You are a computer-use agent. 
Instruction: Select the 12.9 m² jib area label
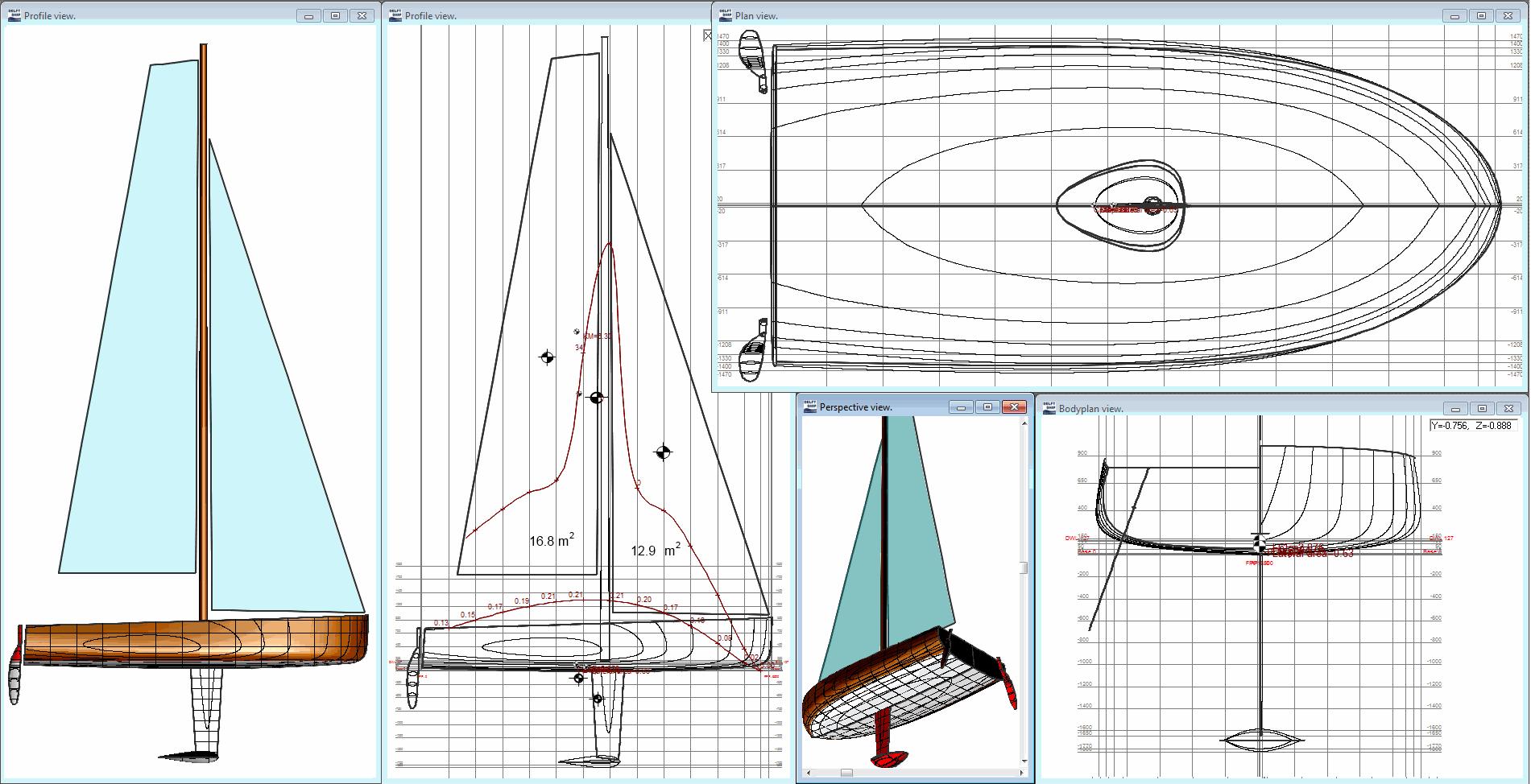click(656, 551)
